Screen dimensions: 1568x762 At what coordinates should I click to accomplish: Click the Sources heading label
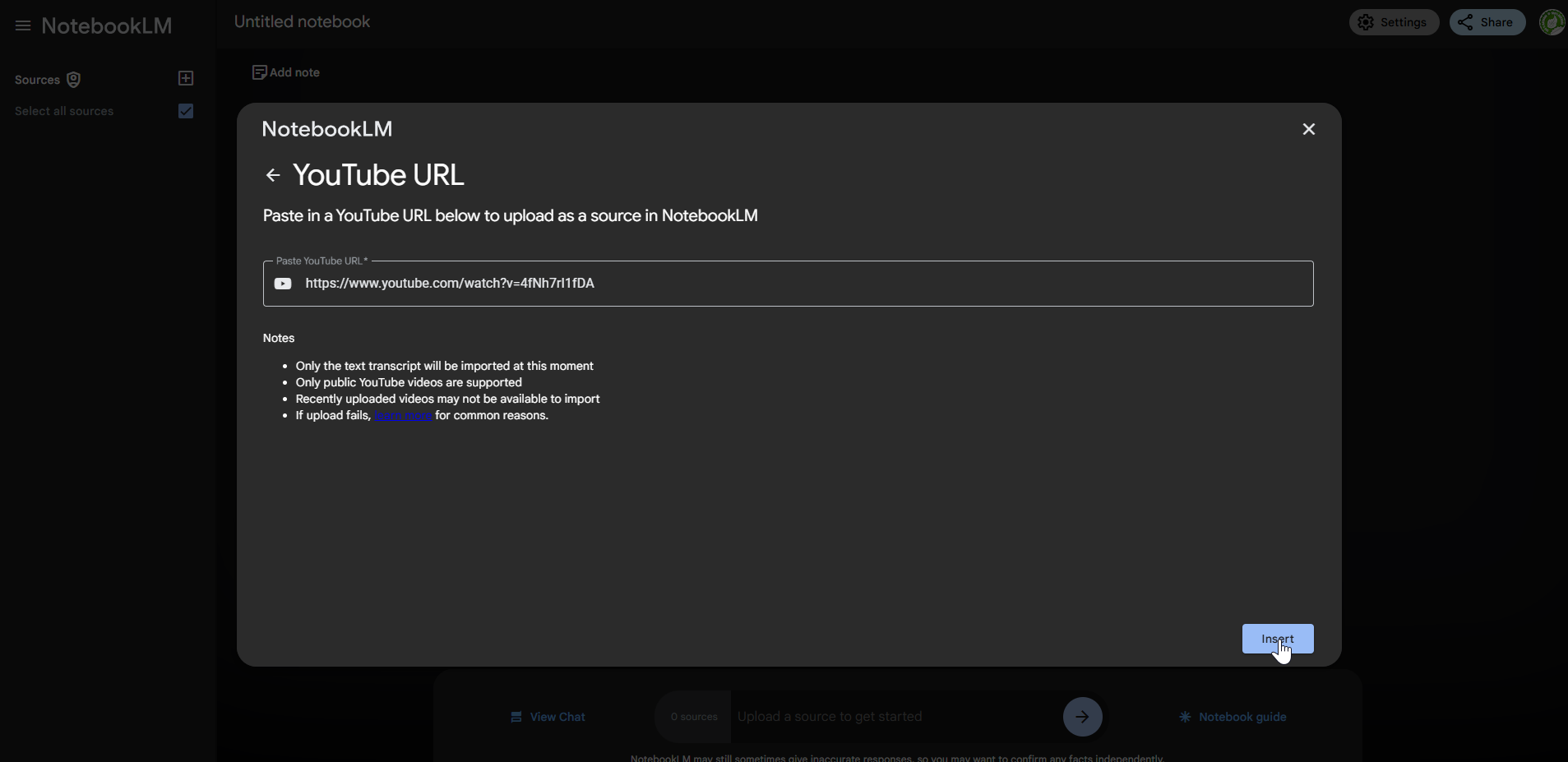37,80
